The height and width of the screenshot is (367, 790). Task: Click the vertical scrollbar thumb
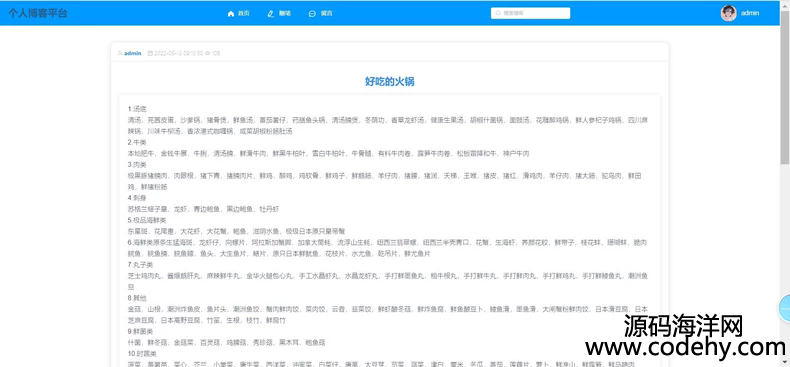[x=785, y=86]
